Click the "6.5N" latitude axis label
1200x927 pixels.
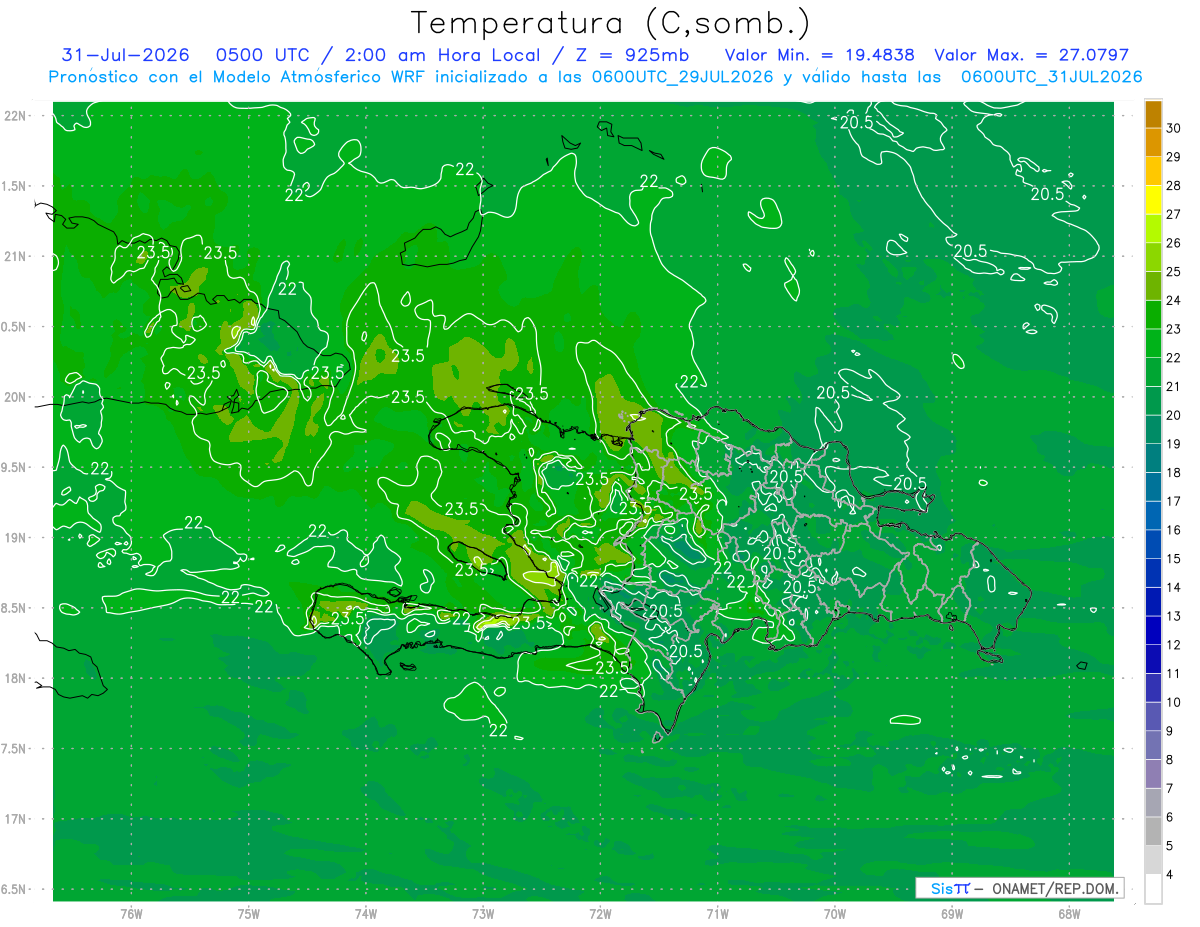[15, 890]
